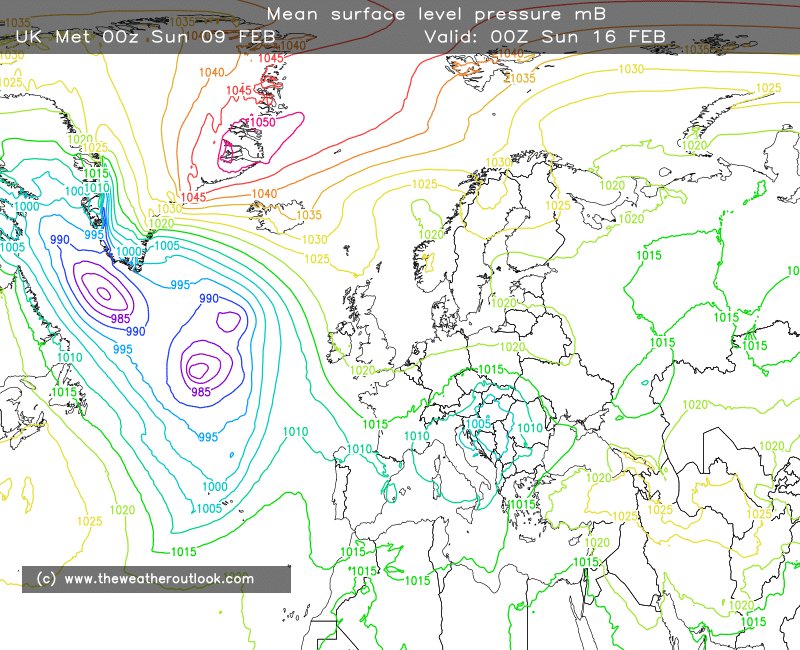Click the 1010 label in the Bay of Biscay
The image size is (800, 650).
359,449
